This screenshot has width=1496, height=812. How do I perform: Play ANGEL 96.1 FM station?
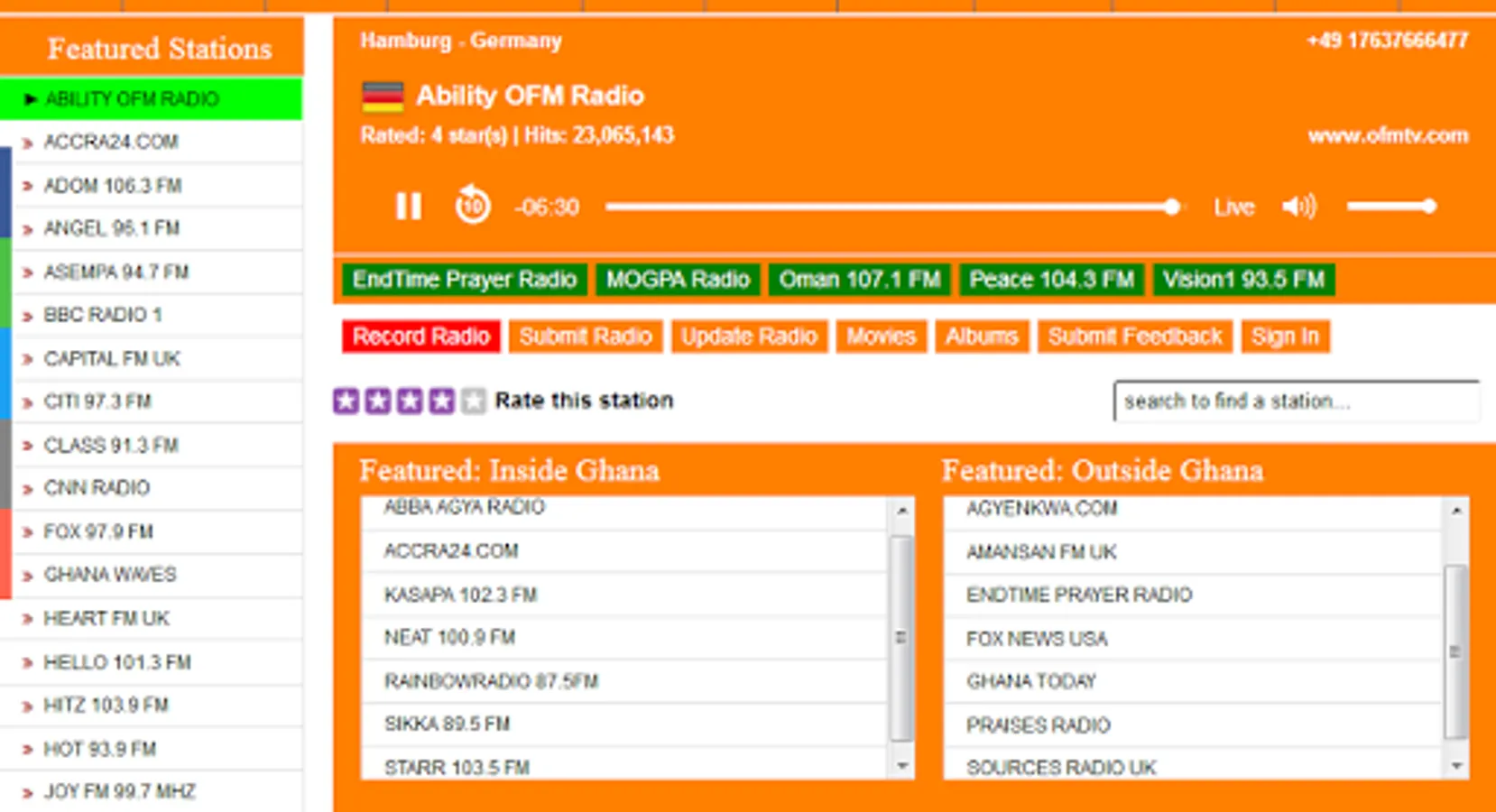152,228
